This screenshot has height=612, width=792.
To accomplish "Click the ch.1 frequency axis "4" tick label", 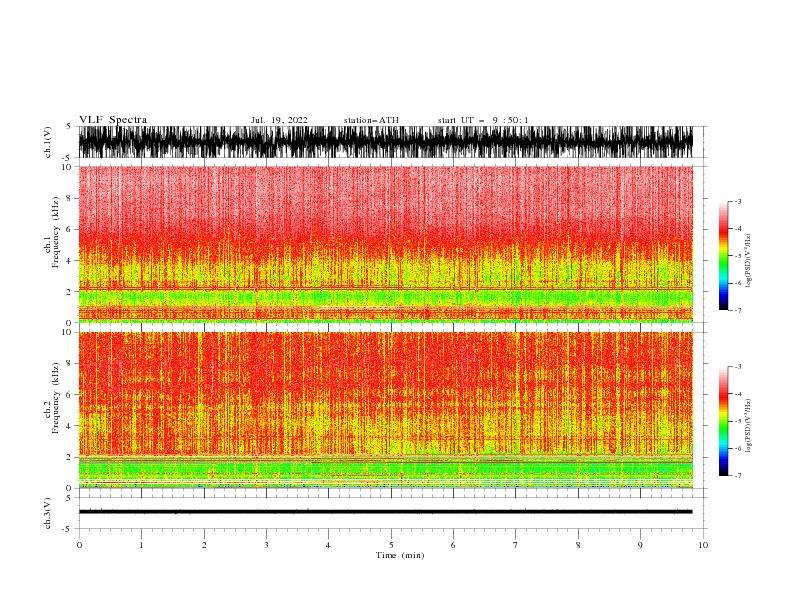I will tap(69, 261).
